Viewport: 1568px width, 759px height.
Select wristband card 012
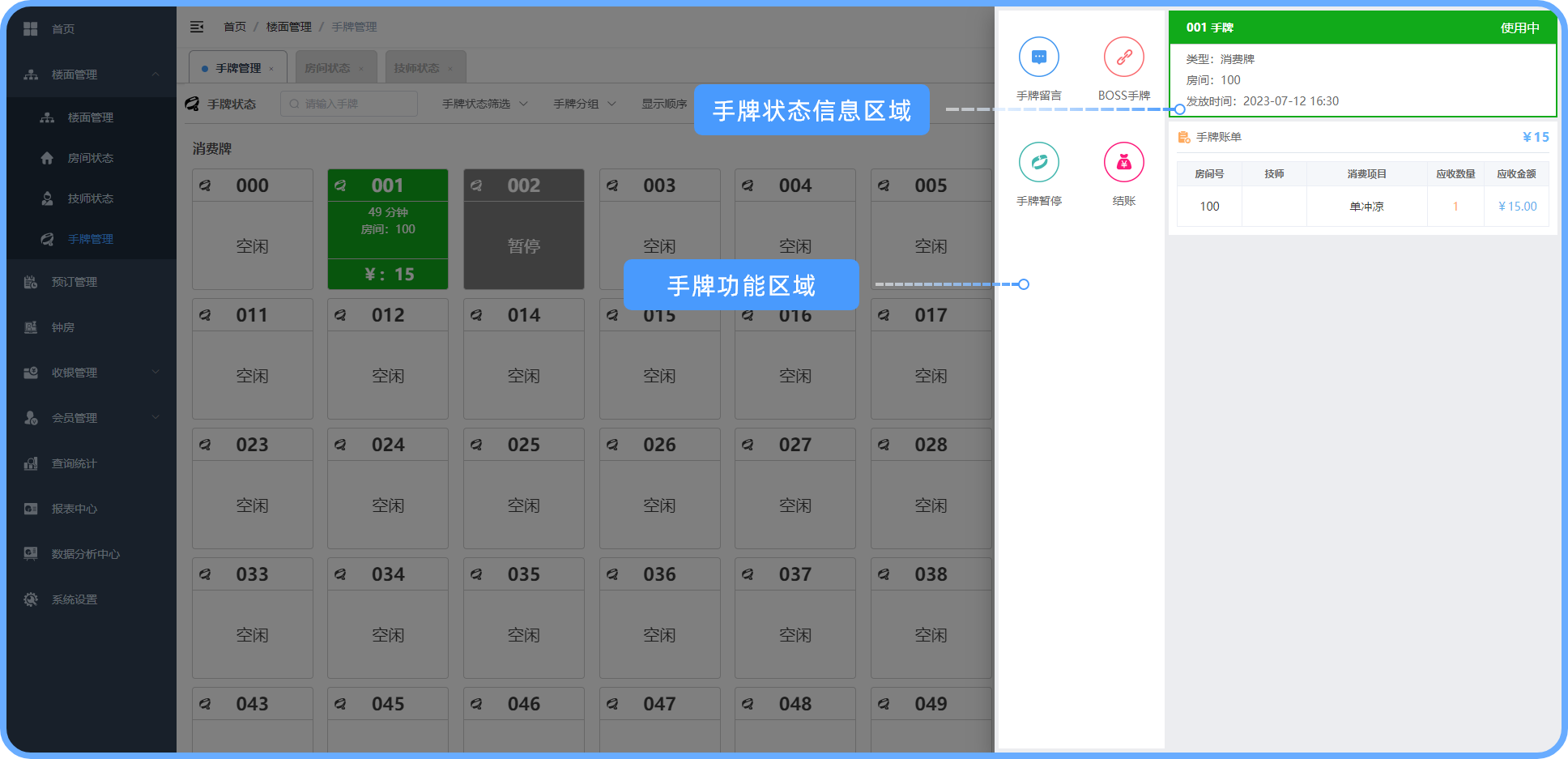pyautogui.click(x=388, y=359)
